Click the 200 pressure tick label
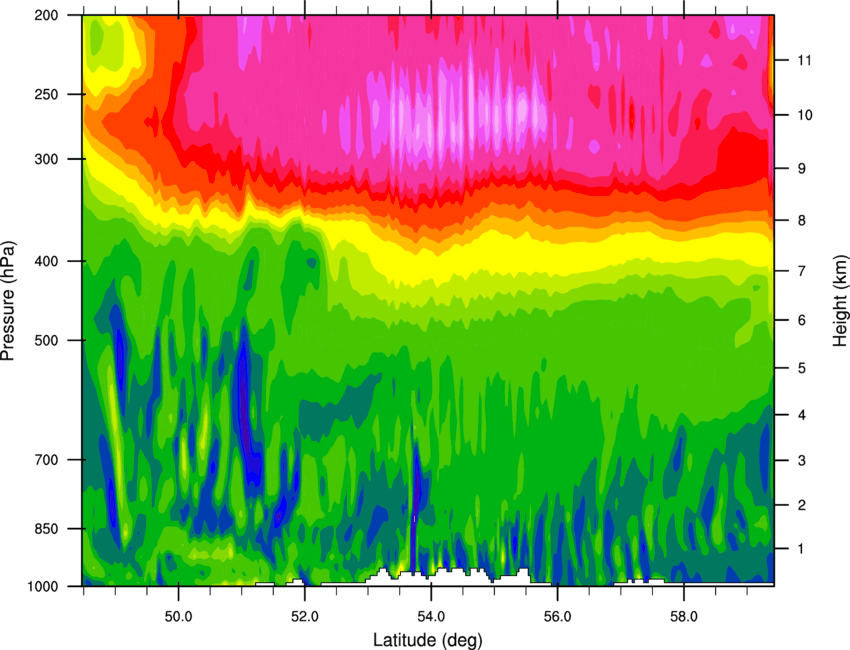Viewport: 850px width, 650px height. (46, 15)
